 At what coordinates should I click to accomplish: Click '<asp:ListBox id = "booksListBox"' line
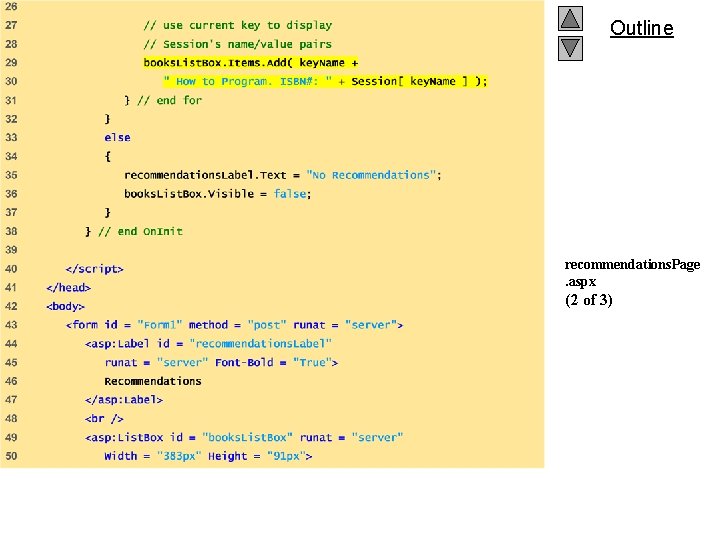coord(244,438)
